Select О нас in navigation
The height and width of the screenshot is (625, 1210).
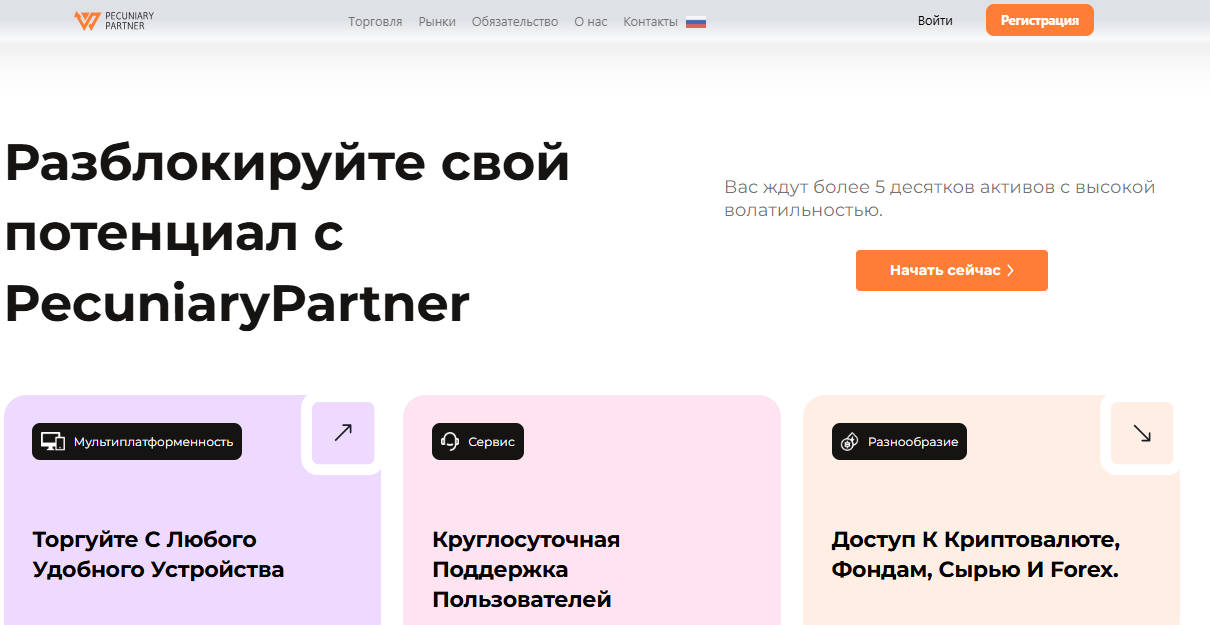(x=591, y=21)
